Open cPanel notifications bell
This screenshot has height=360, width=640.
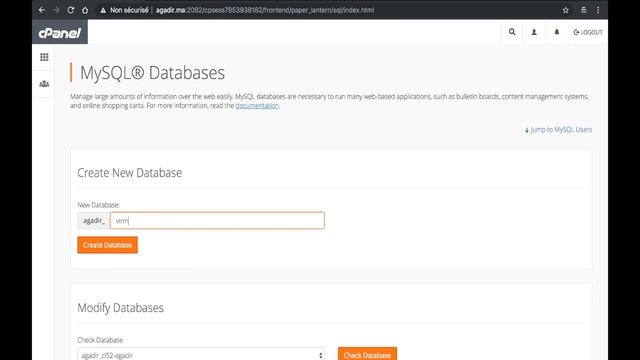tap(556, 32)
